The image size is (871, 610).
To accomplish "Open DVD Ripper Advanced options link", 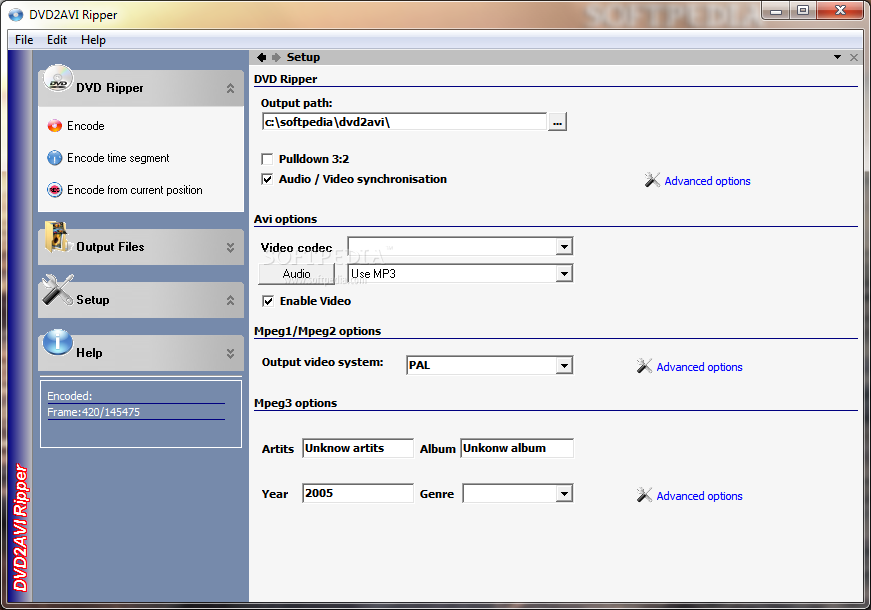I will coord(707,181).
